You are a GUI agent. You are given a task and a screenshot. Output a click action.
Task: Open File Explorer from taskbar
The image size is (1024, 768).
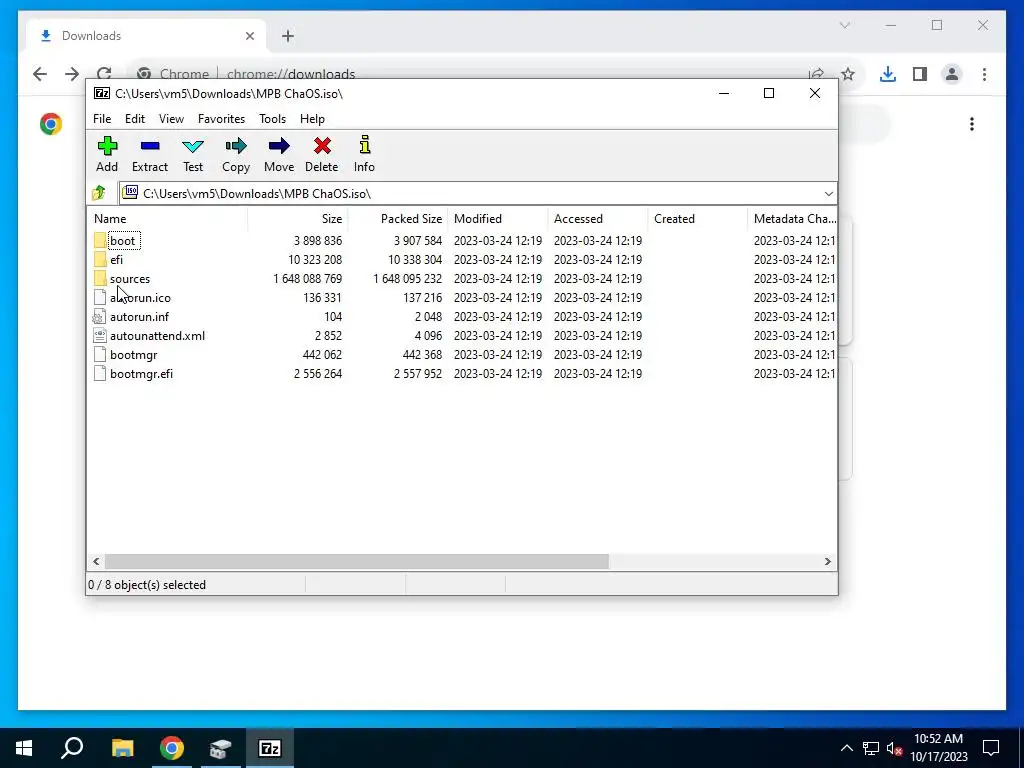click(122, 748)
